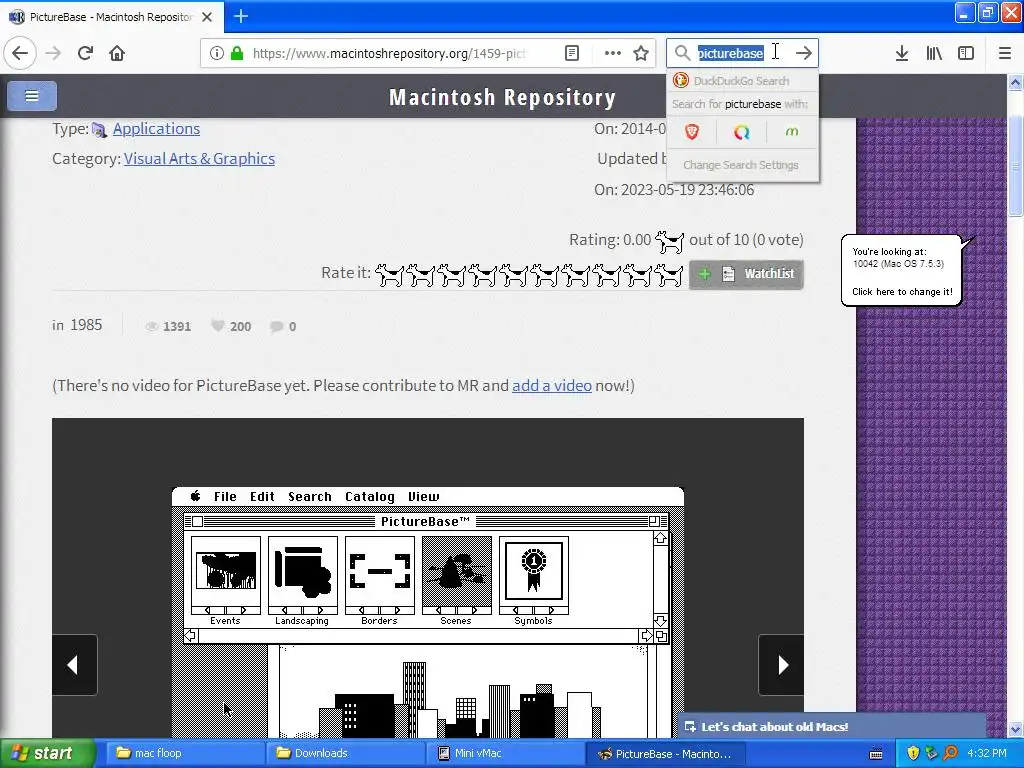Image resolution: width=1024 pixels, height=768 pixels.
Task: Click the page scrollbar up arrow
Action: [1016, 82]
